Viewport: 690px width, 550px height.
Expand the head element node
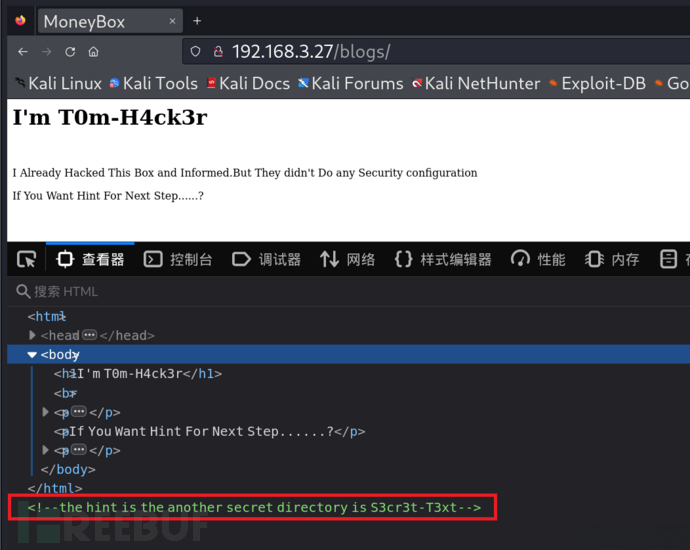click(32, 335)
